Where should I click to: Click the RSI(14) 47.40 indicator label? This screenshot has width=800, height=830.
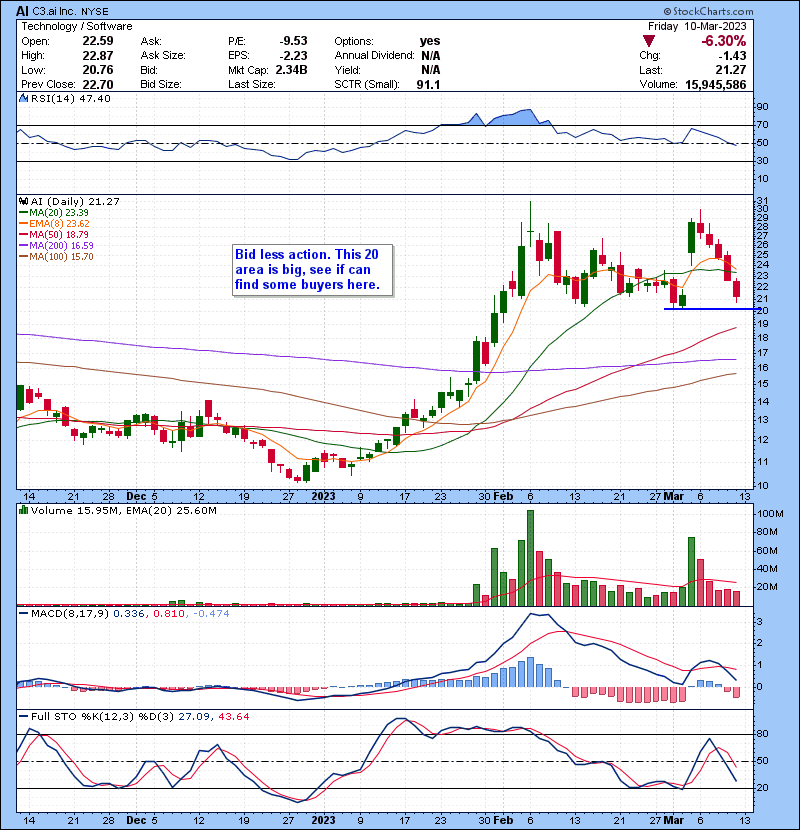(x=71, y=98)
